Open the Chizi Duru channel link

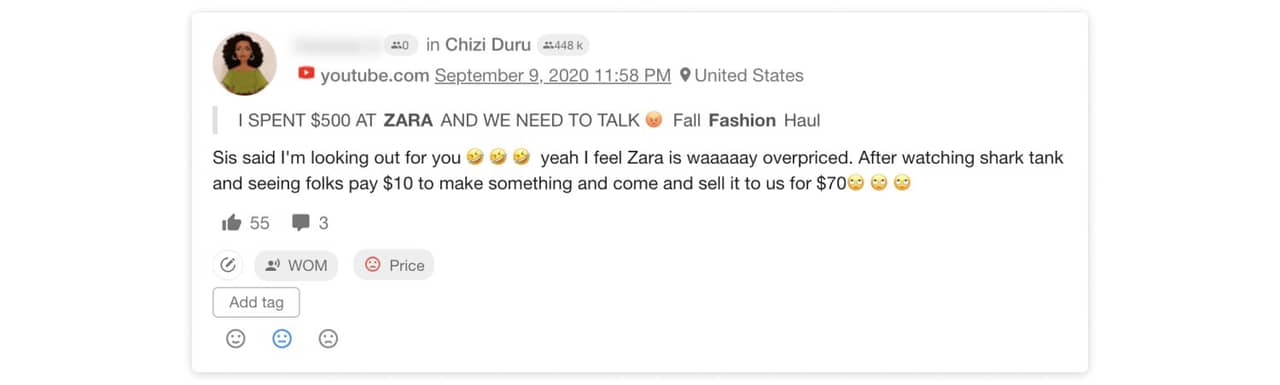[x=488, y=44]
